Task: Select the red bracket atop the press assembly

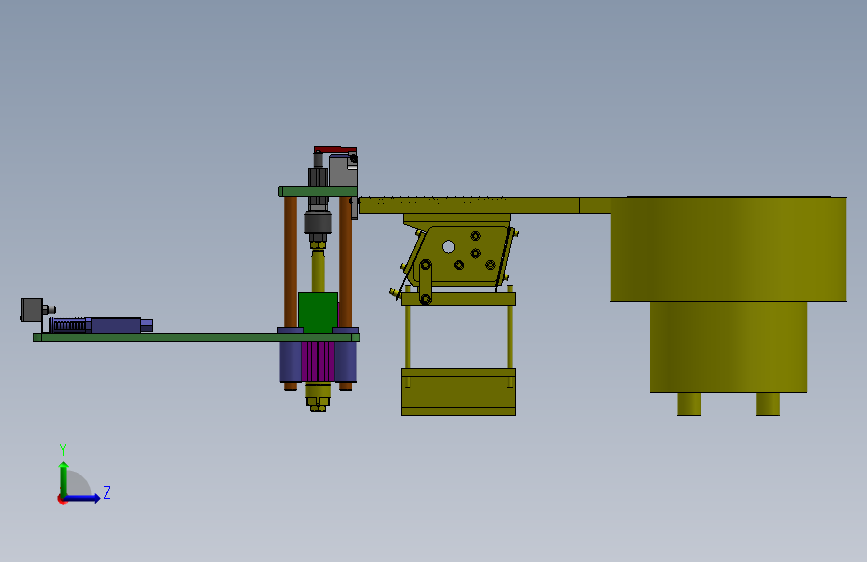Action: coord(336,150)
